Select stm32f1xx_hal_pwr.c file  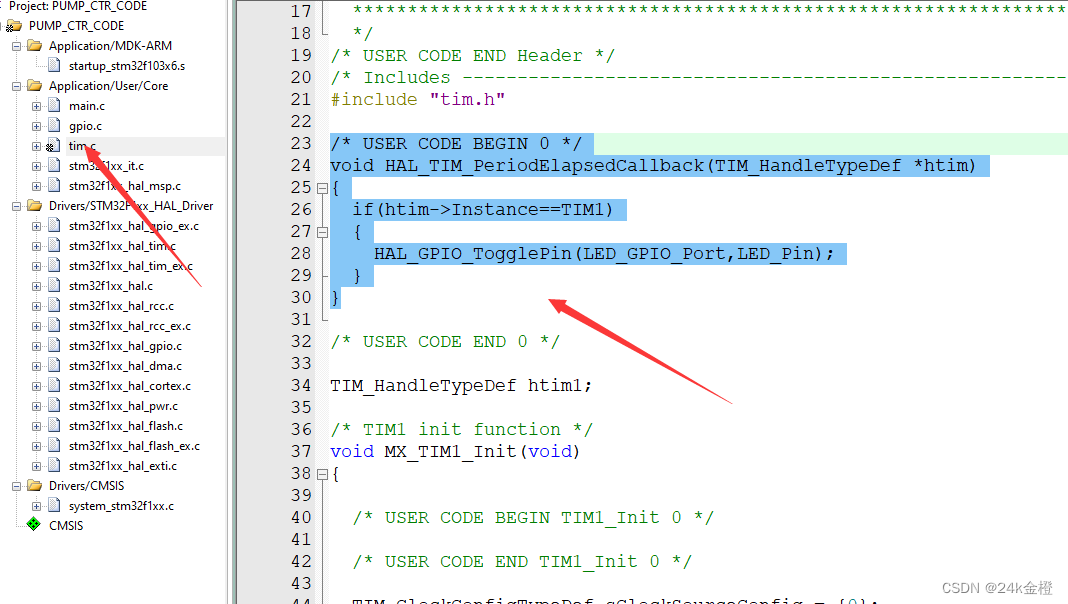pos(123,406)
